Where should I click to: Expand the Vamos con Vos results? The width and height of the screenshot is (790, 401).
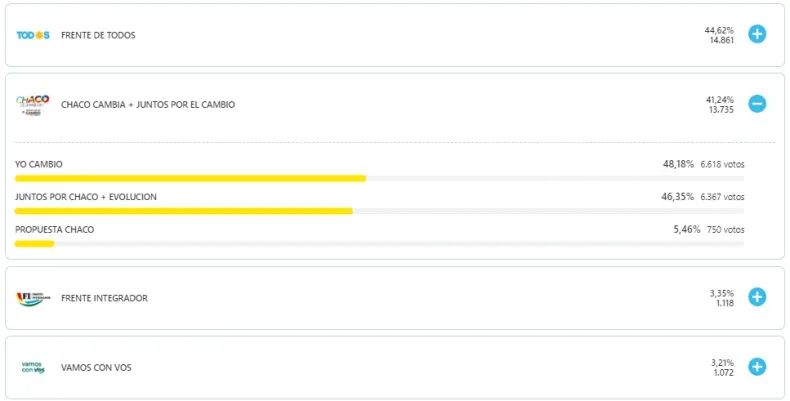point(757,367)
